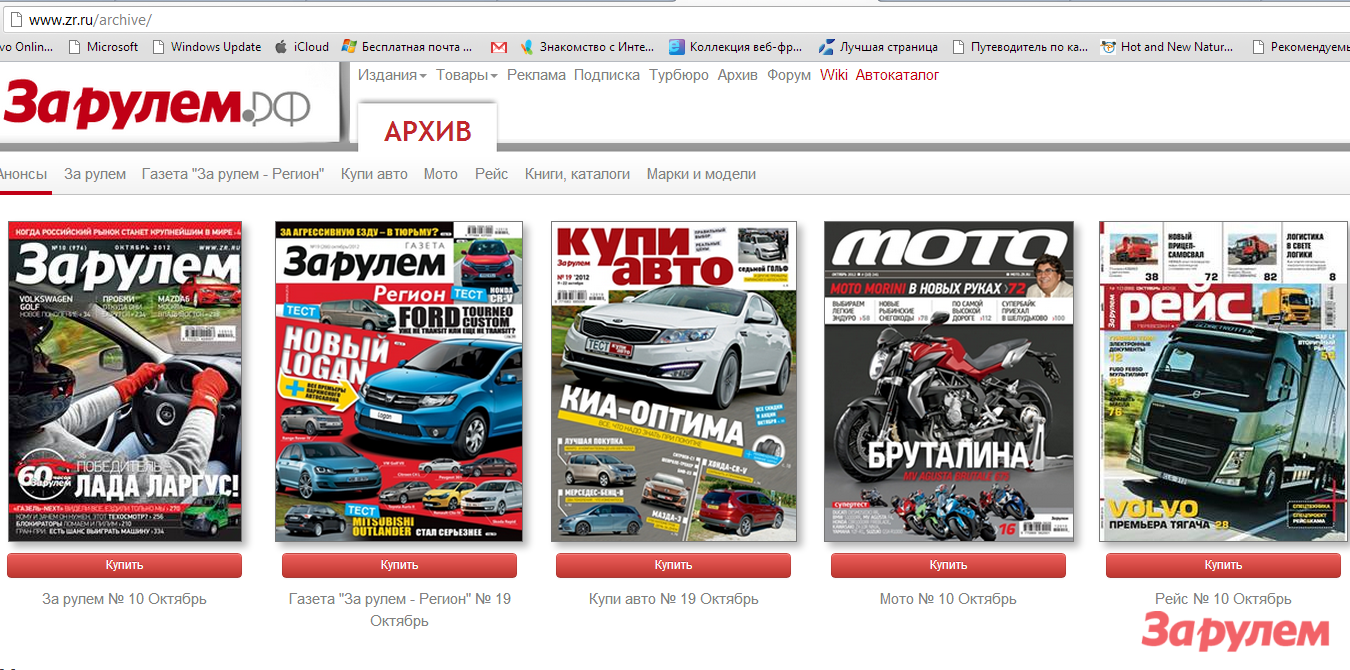
Task: Open the Лучшая страница bookmark
Action: coord(888,47)
